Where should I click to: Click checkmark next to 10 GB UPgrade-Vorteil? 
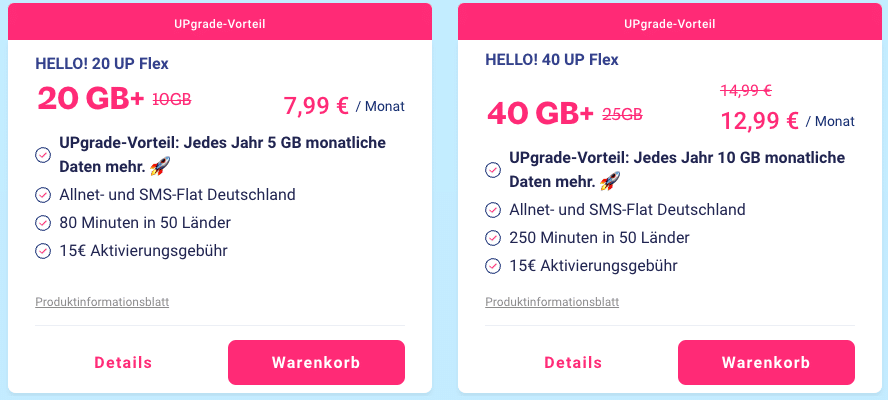(x=493, y=169)
